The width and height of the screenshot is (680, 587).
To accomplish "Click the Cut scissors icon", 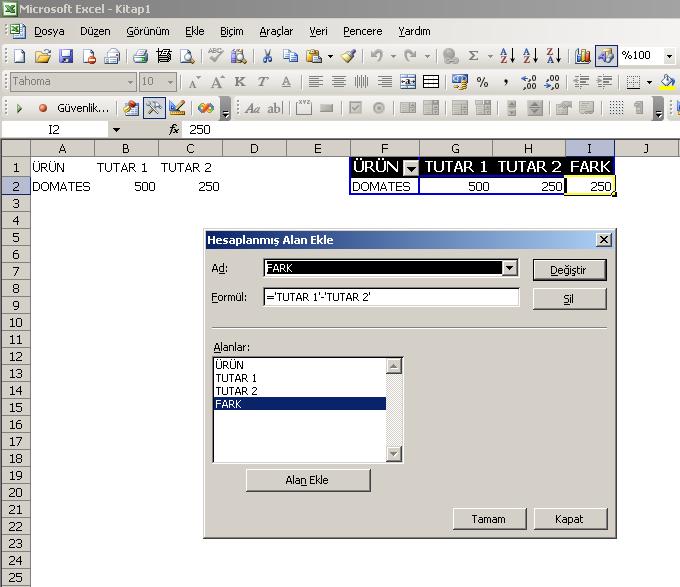I will (267, 56).
